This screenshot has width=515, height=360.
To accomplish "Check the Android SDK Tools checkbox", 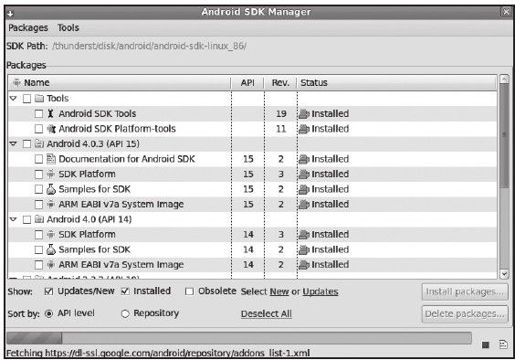I will click(39, 114).
